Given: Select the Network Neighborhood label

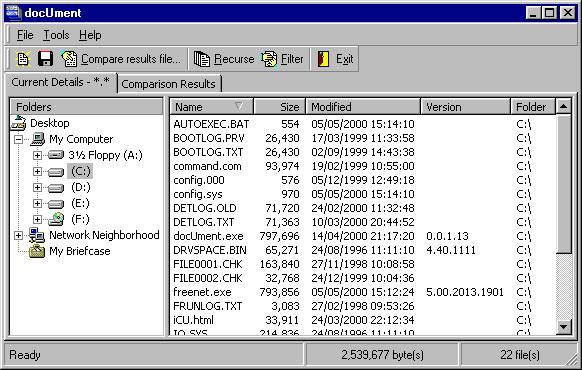Looking at the screenshot, I should 104,235.
